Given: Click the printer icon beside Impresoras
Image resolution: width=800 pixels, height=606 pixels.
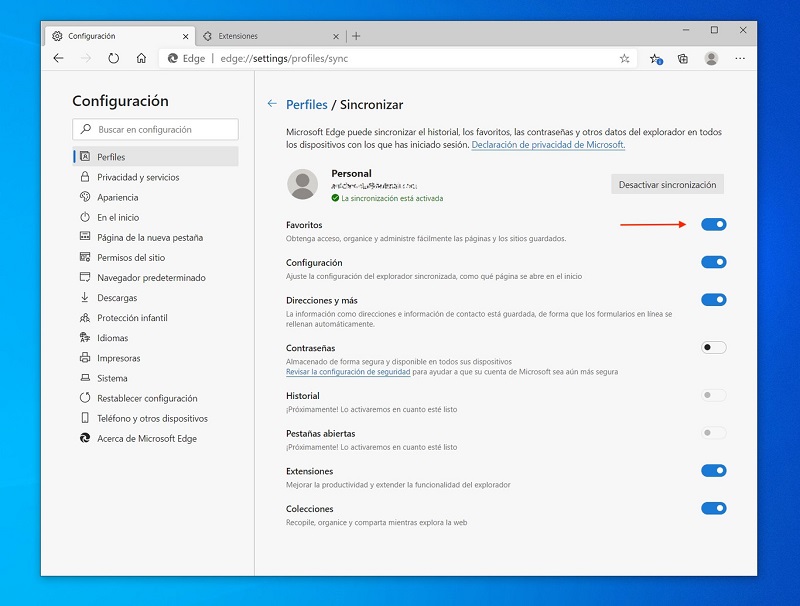Looking at the screenshot, I should point(85,358).
